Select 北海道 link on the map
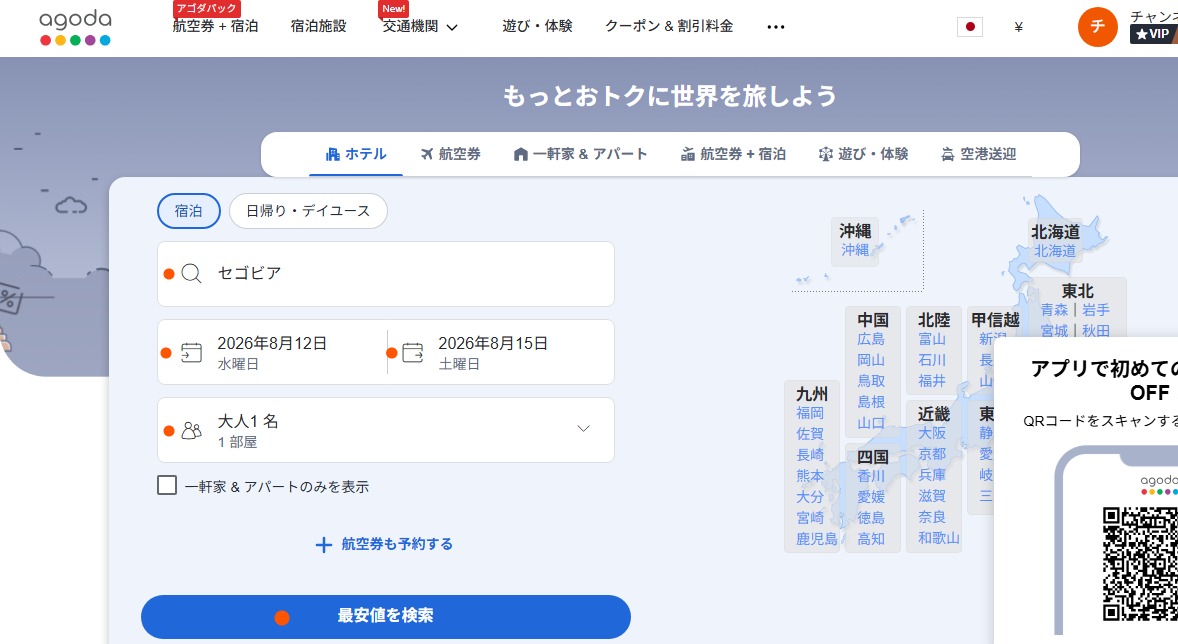 pos(1055,251)
